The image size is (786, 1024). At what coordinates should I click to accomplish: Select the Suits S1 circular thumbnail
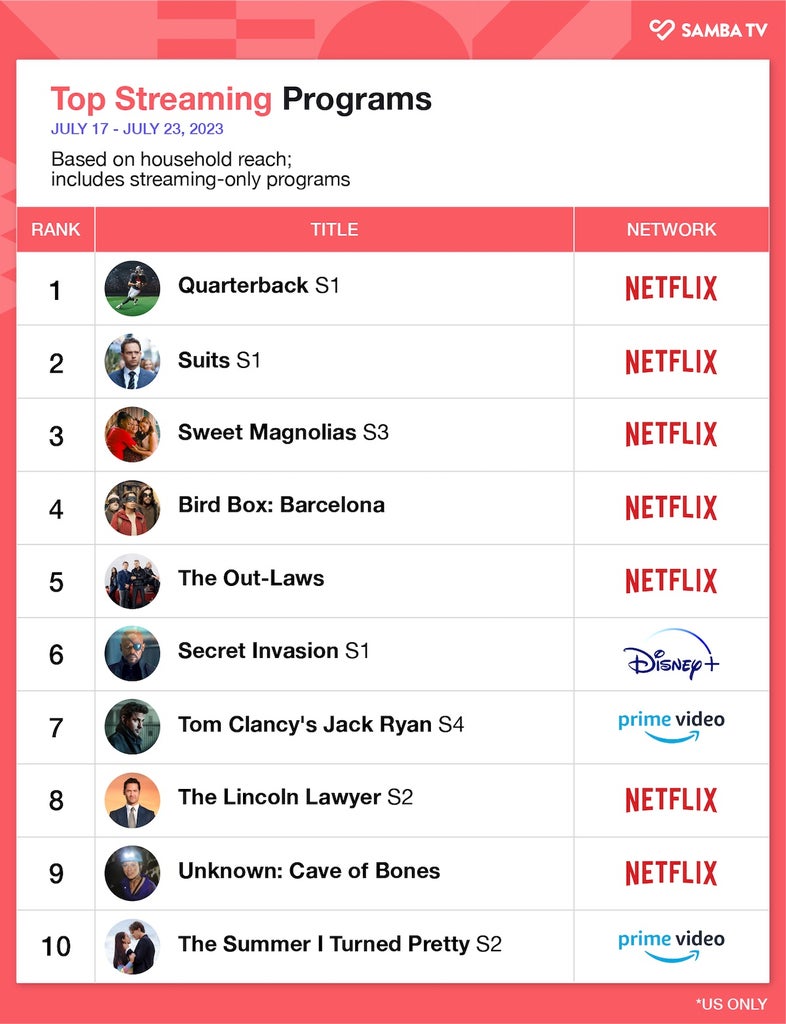click(x=133, y=362)
